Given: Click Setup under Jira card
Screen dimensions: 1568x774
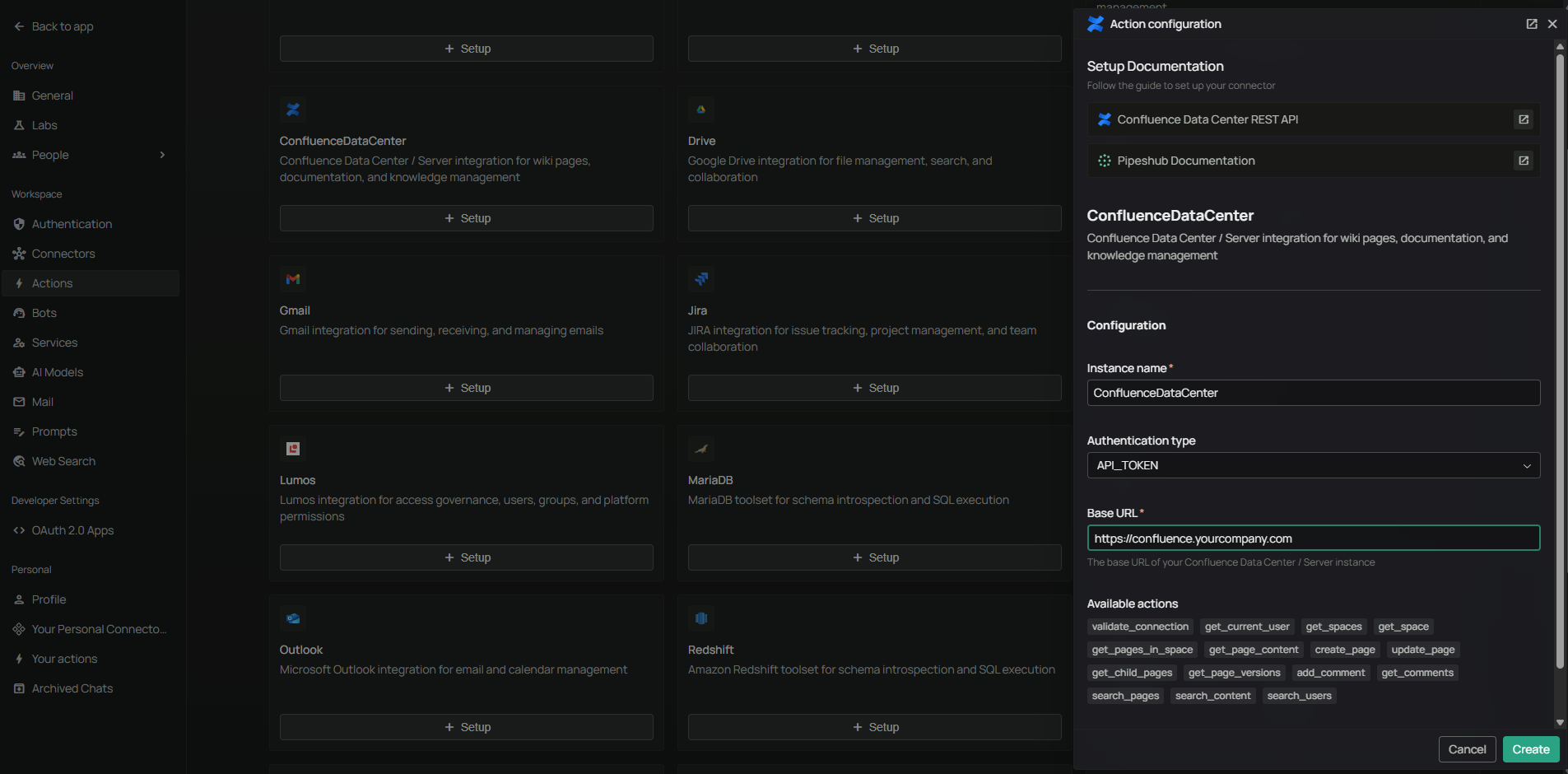Looking at the screenshot, I should click(x=875, y=388).
